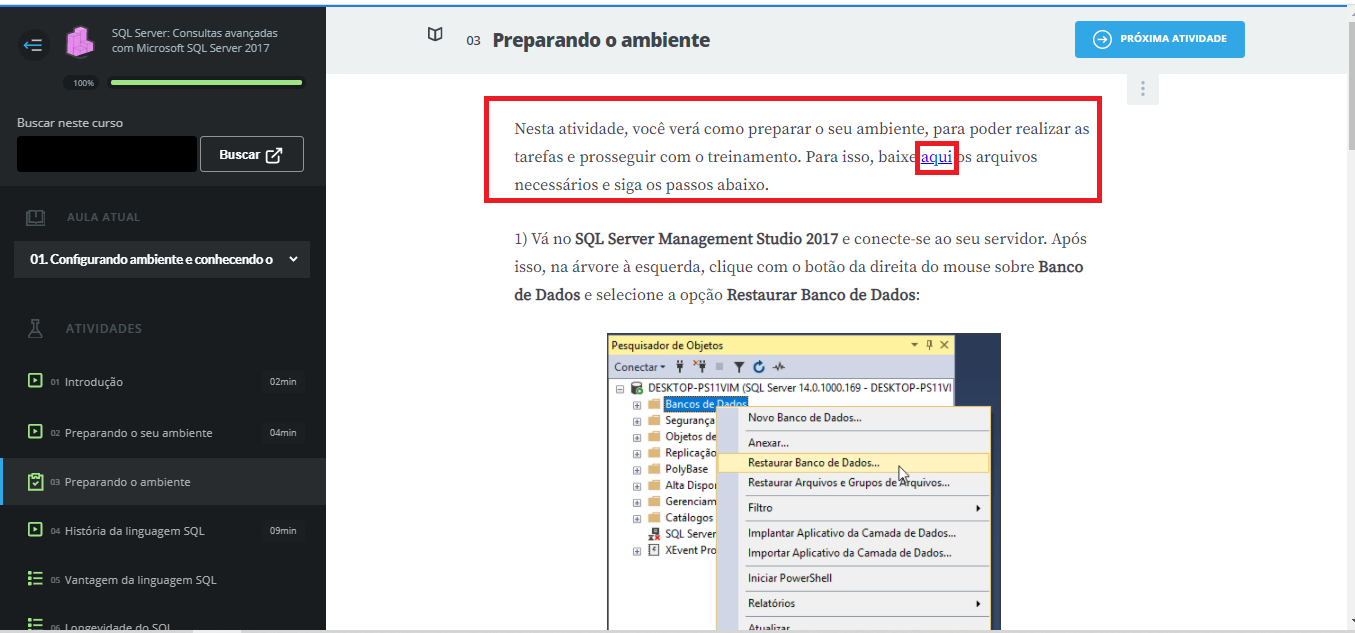Click the back arrow menu icon
Screen dimensions: 1355x633
click(x=33, y=44)
